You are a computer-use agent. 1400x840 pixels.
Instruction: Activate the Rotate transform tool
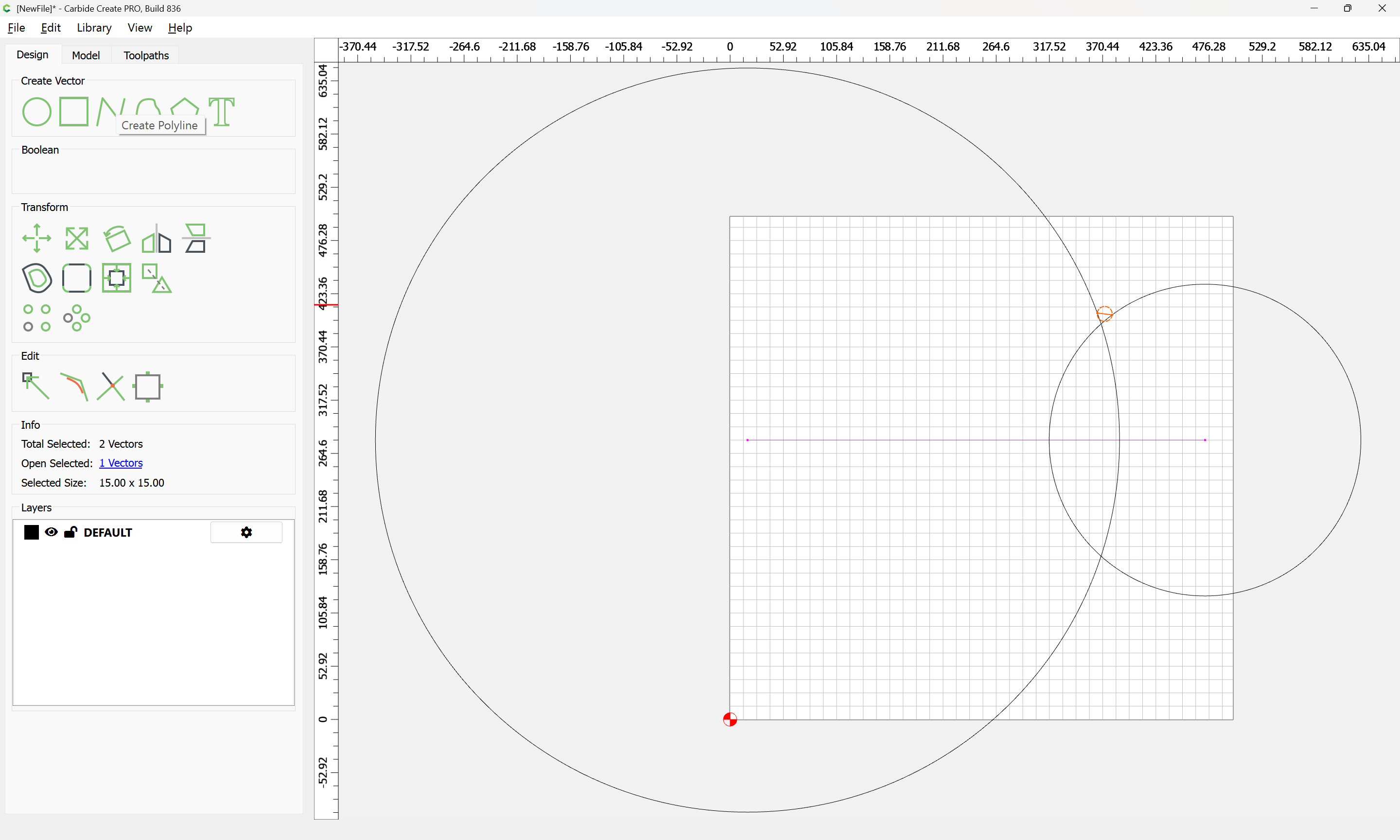point(117,238)
